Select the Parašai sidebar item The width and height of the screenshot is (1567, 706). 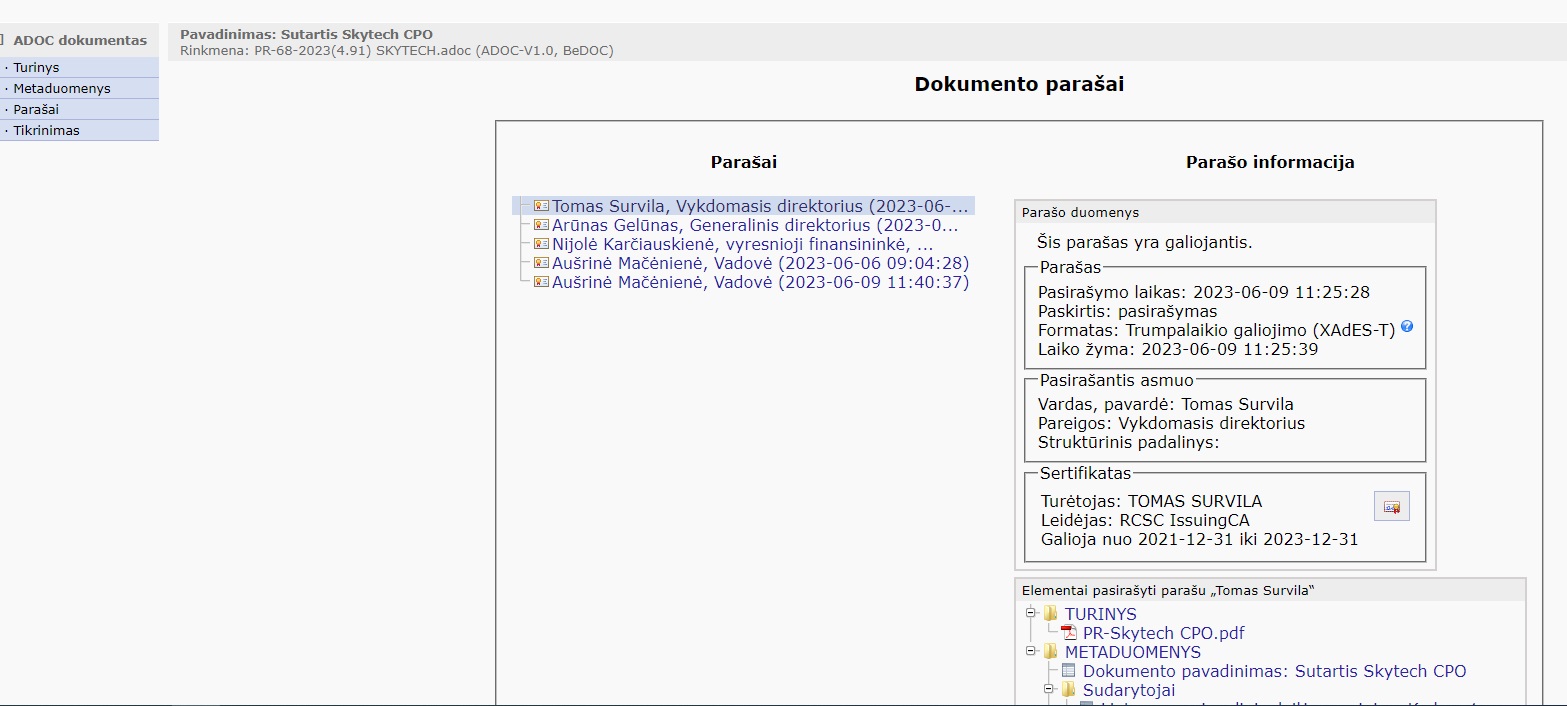[x=36, y=109]
